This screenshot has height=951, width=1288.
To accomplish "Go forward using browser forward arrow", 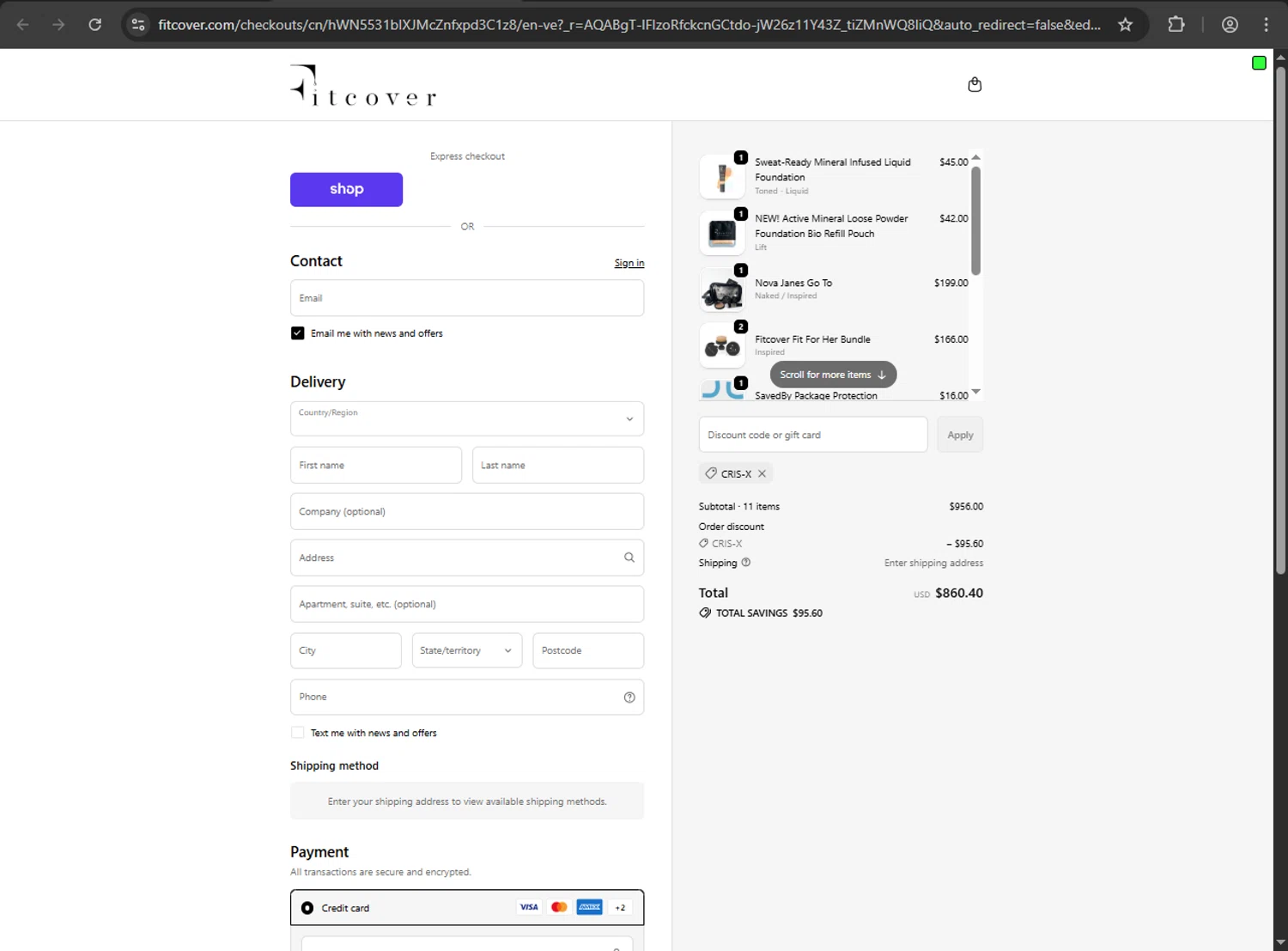I will (x=58, y=25).
